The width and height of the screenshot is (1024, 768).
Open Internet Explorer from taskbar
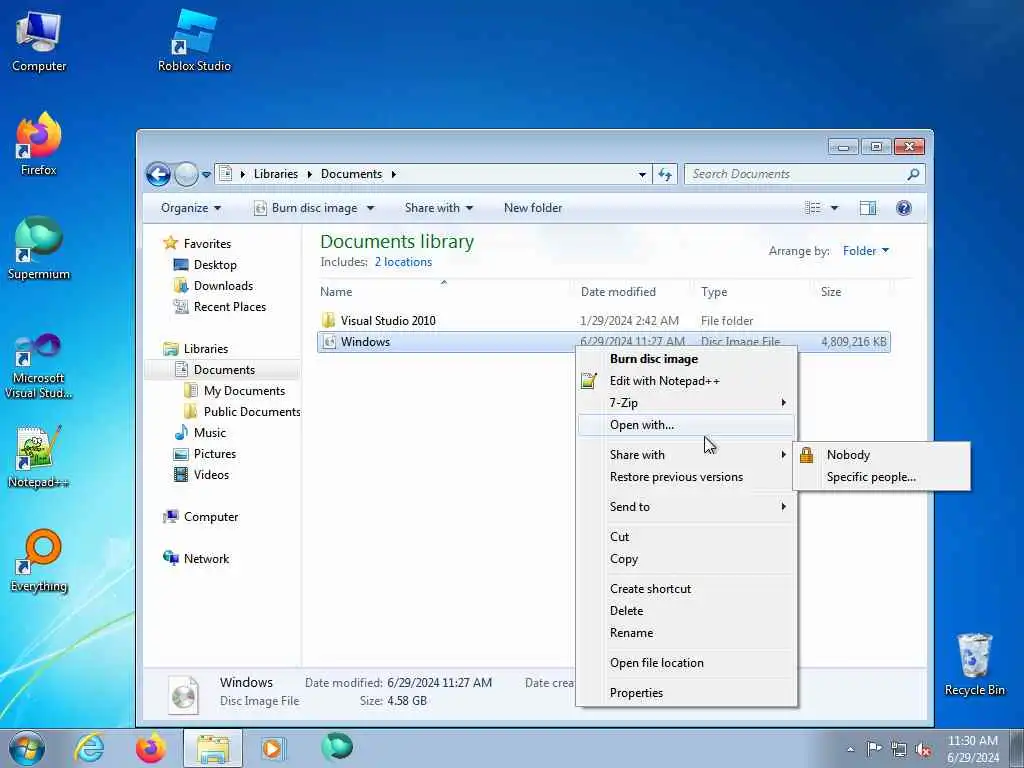click(x=89, y=748)
